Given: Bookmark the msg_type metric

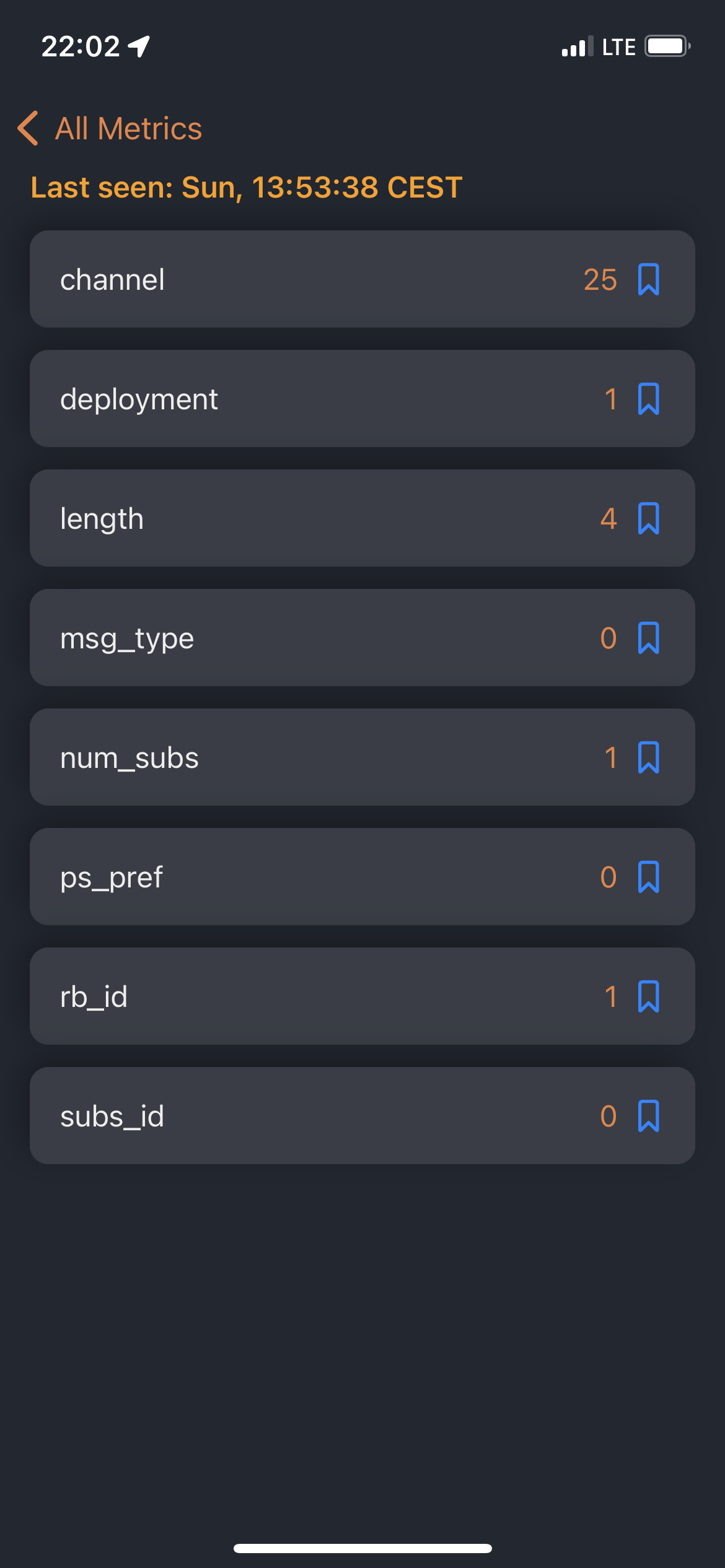Looking at the screenshot, I should pyautogui.click(x=648, y=638).
